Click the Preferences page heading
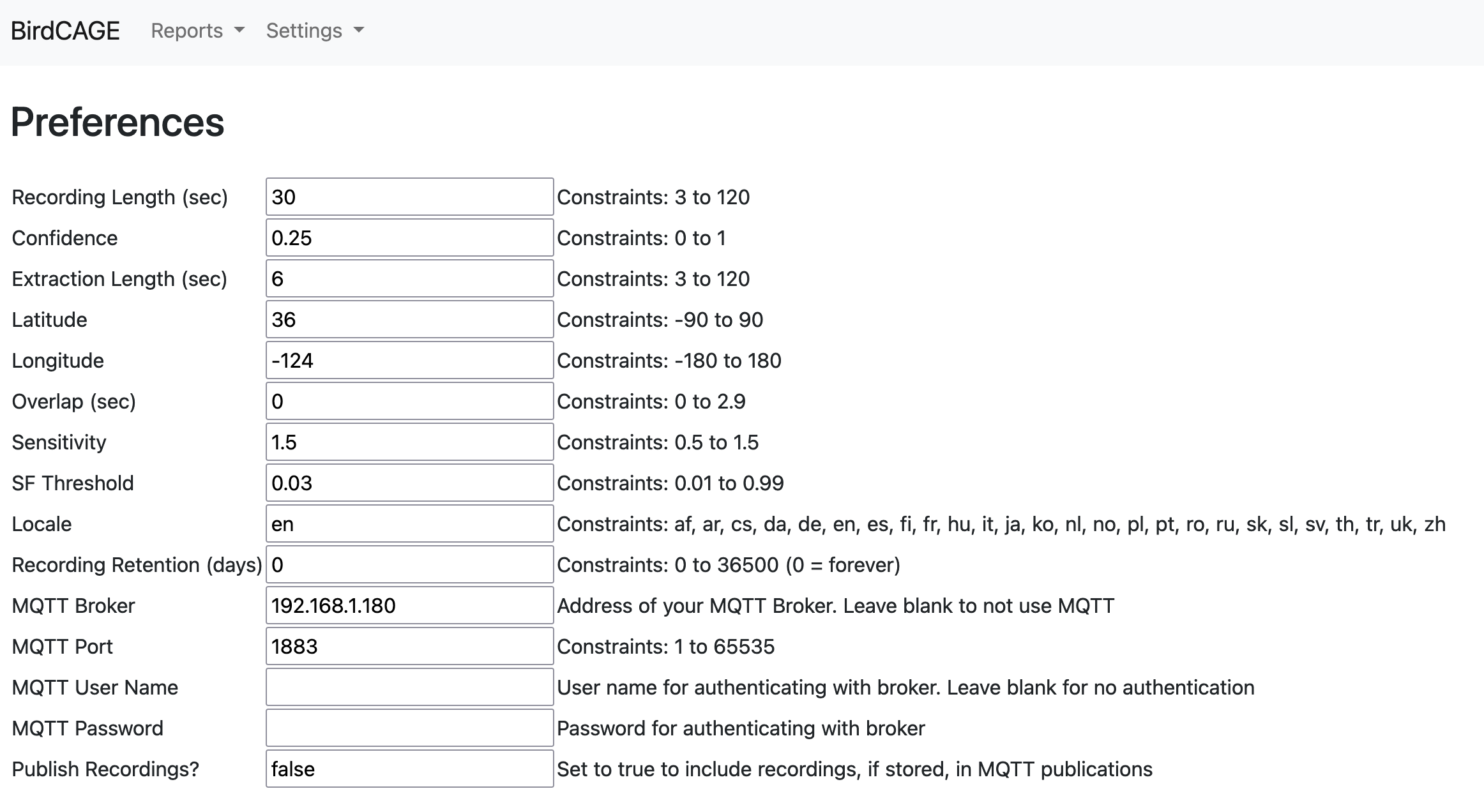This screenshot has height=812, width=1484. [x=117, y=122]
